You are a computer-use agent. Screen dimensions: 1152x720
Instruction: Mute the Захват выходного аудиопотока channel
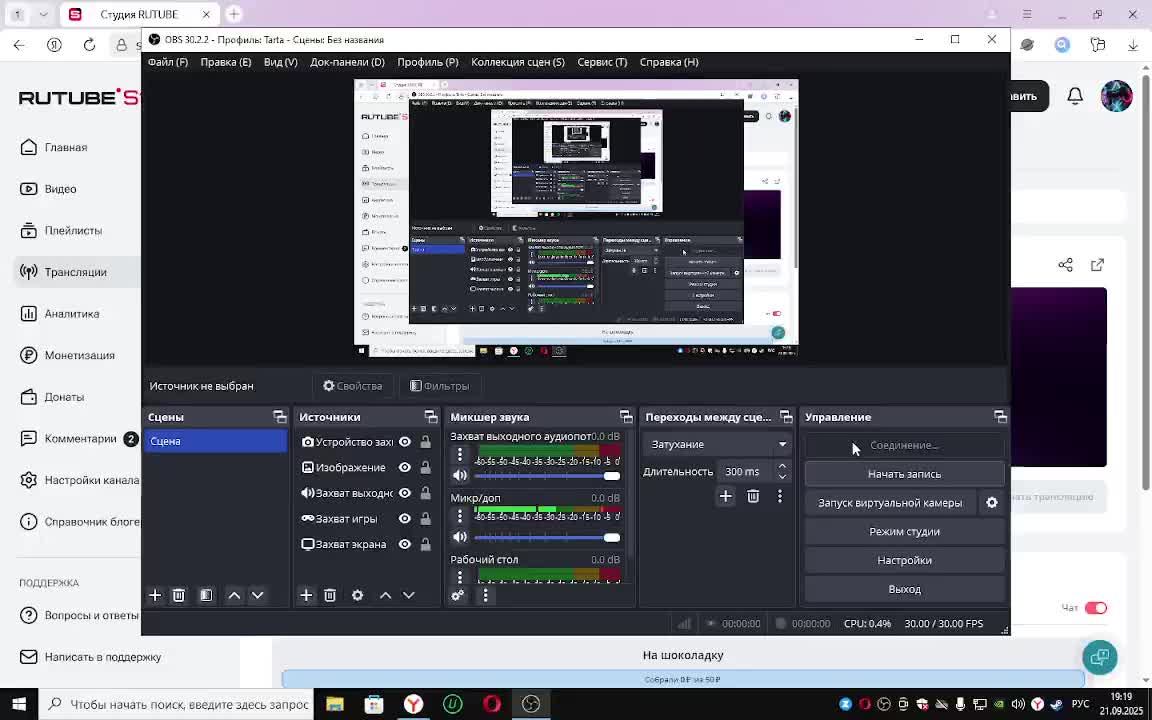coord(460,475)
